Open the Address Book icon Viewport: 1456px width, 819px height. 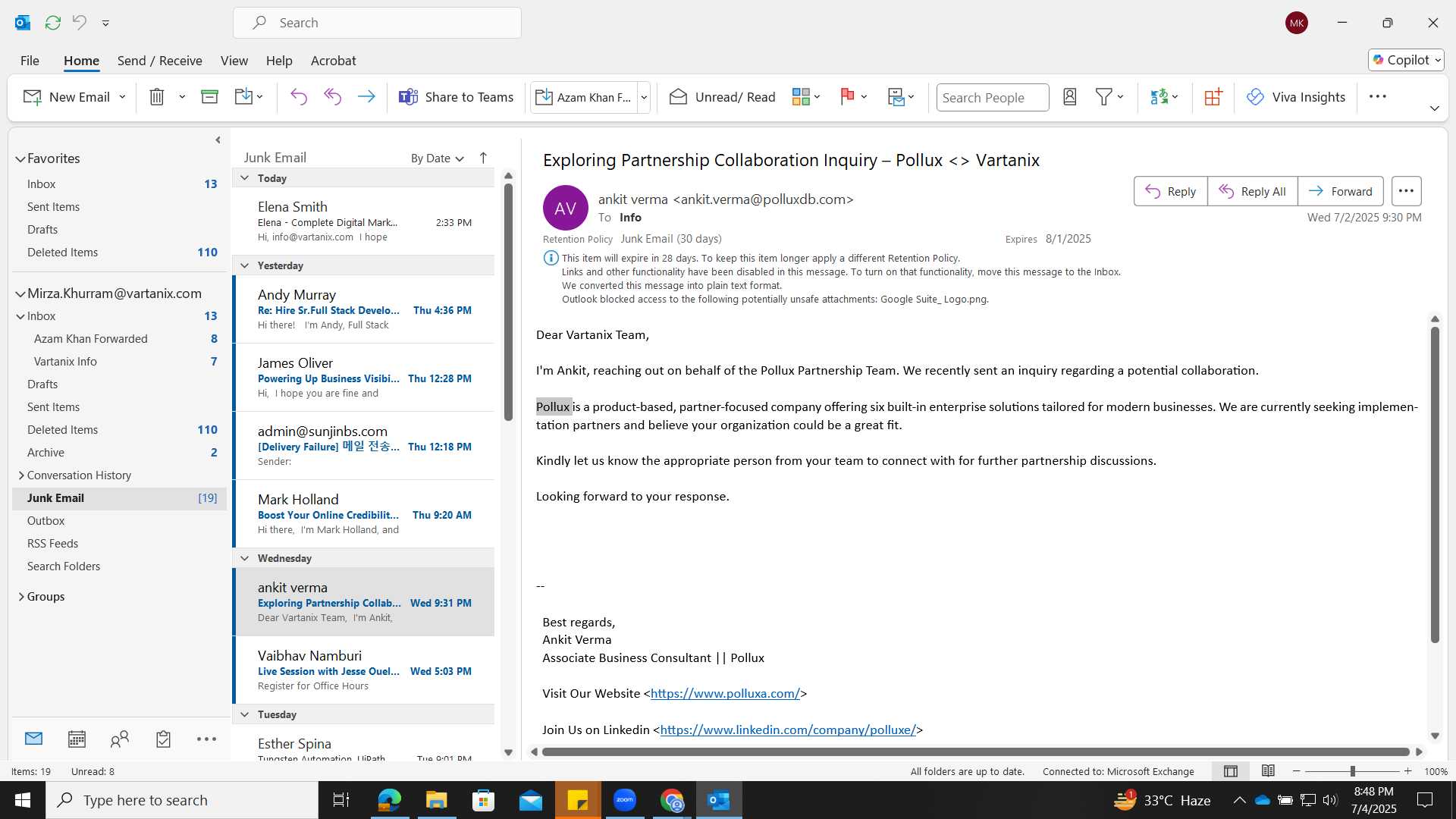tap(1070, 97)
